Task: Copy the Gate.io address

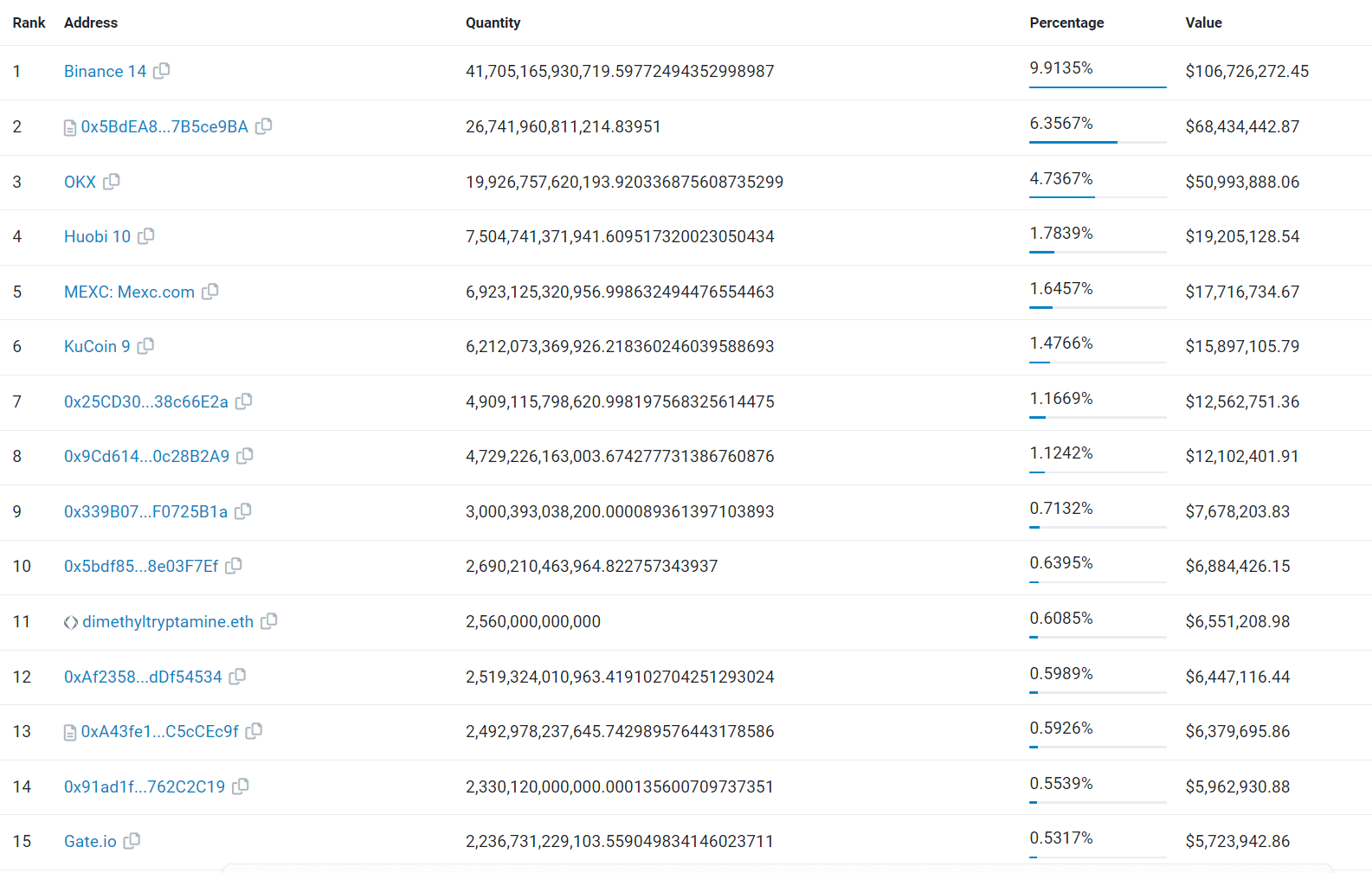Action: pos(132,841)
